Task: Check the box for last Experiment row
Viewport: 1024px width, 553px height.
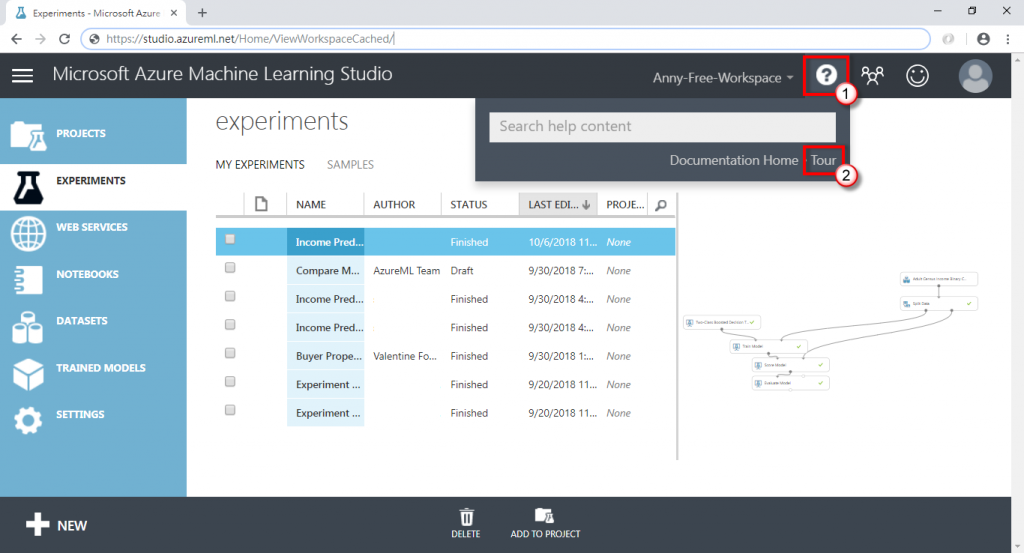Action: [x=230, y=410]
